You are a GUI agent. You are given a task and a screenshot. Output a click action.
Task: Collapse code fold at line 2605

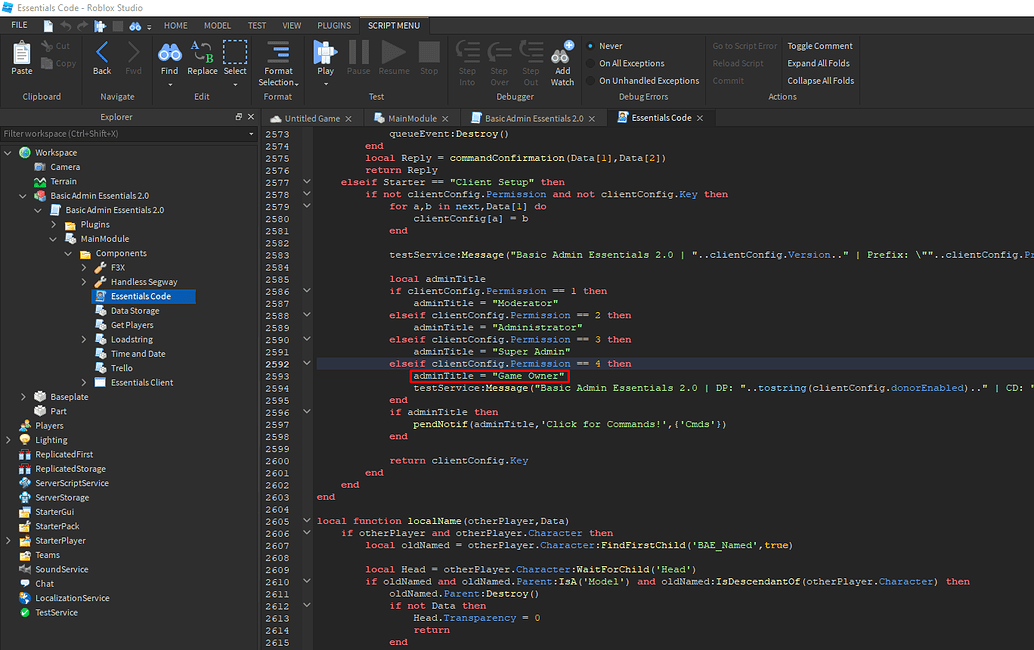307,520
